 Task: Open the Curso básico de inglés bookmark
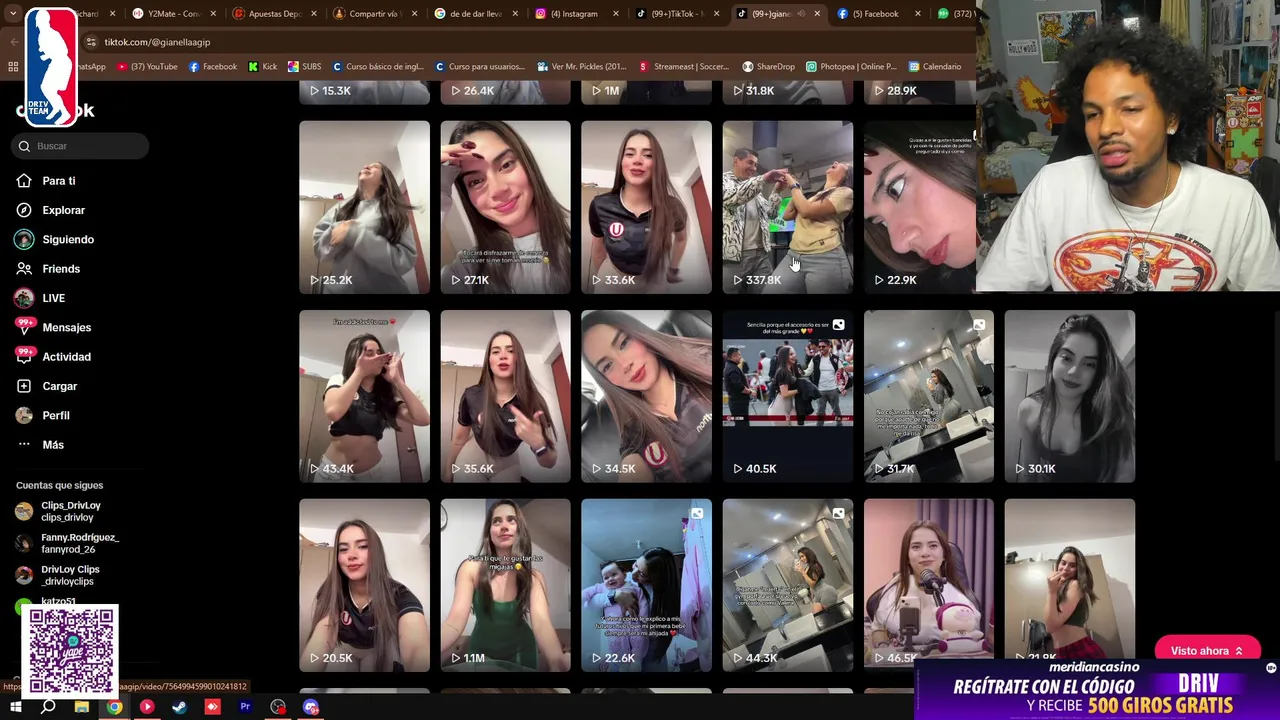378,67
